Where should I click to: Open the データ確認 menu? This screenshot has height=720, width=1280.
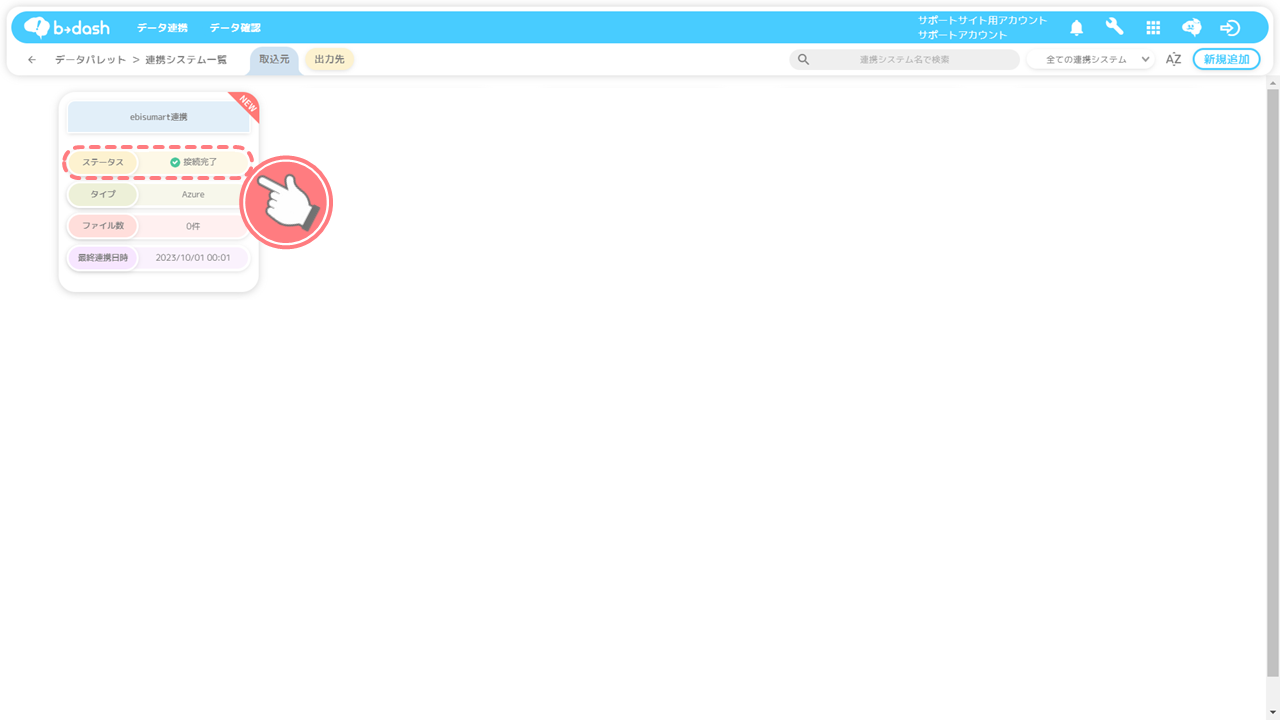tap(235, 28)
